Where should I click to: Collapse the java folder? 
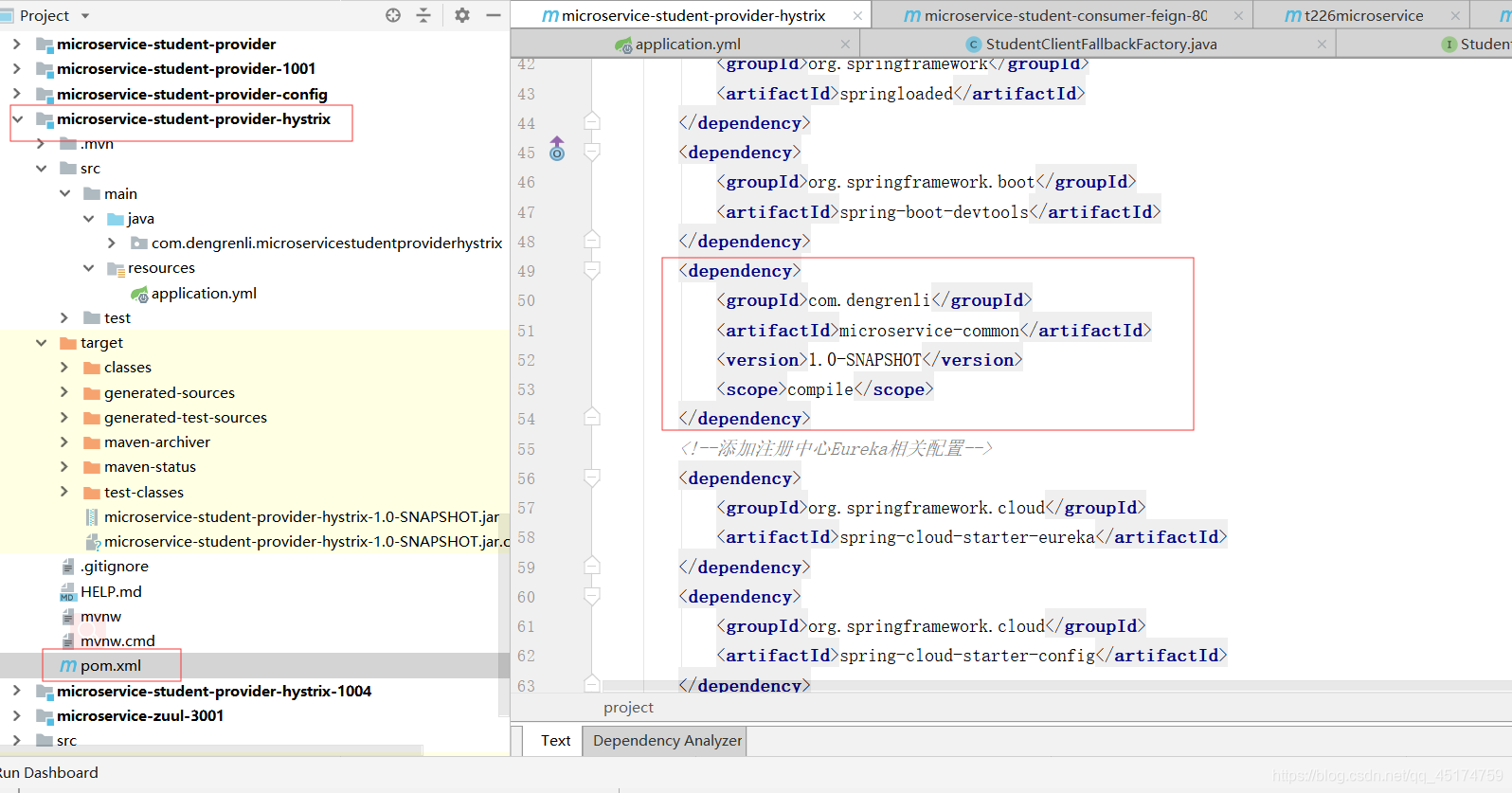click(x=88, y=218)
